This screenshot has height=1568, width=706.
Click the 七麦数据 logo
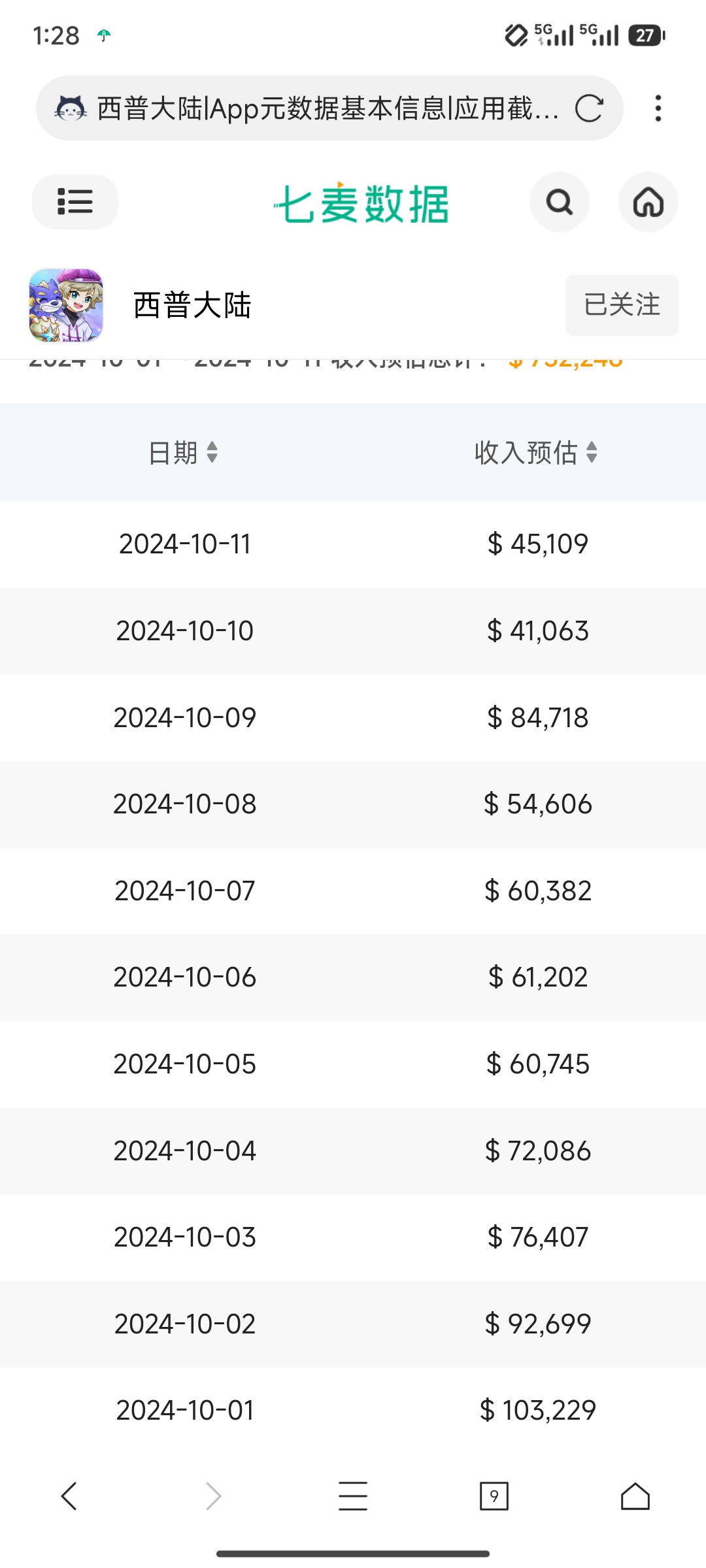(x=361, y=203)
